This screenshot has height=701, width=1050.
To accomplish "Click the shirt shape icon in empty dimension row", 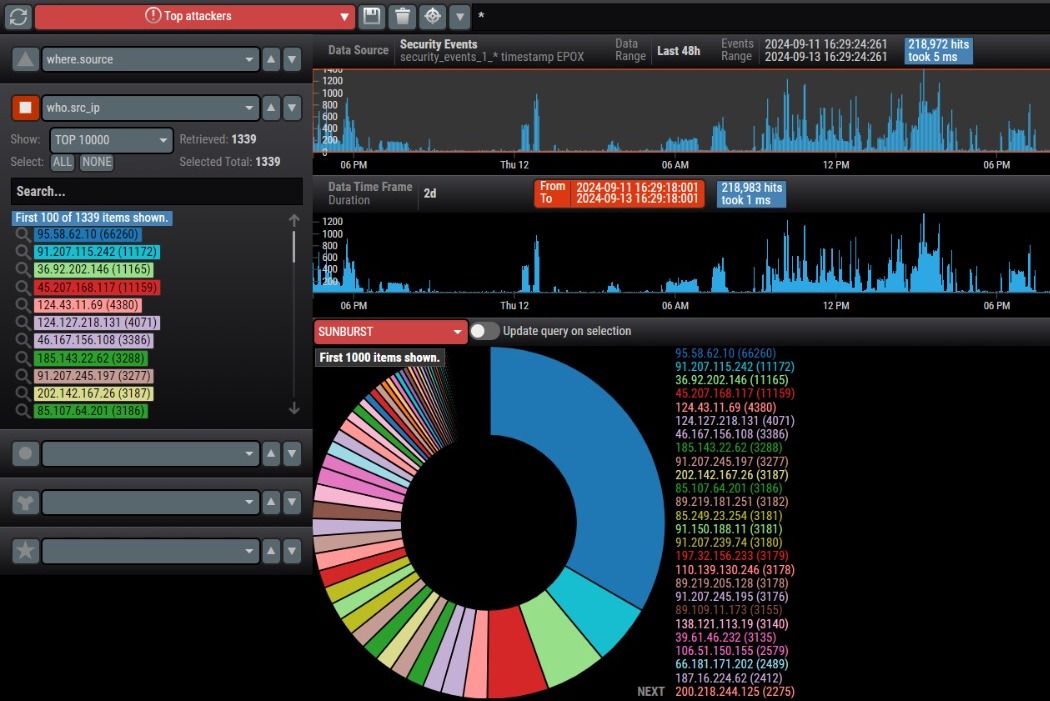I will coord(25,502).
